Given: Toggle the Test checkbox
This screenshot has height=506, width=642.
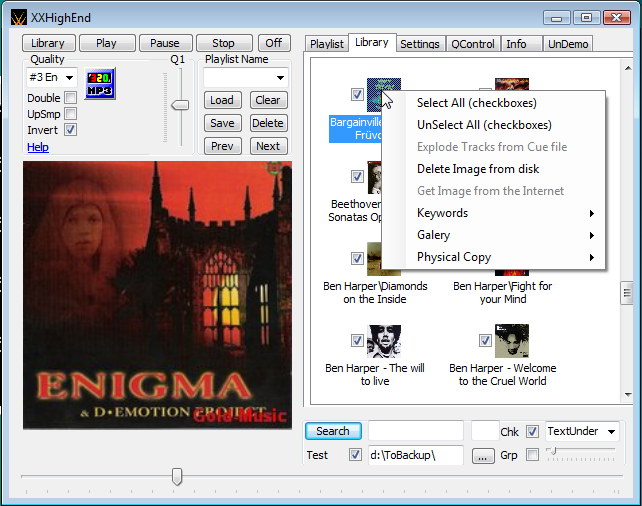Looking at the screenshot, I should [x=355, y=454].
